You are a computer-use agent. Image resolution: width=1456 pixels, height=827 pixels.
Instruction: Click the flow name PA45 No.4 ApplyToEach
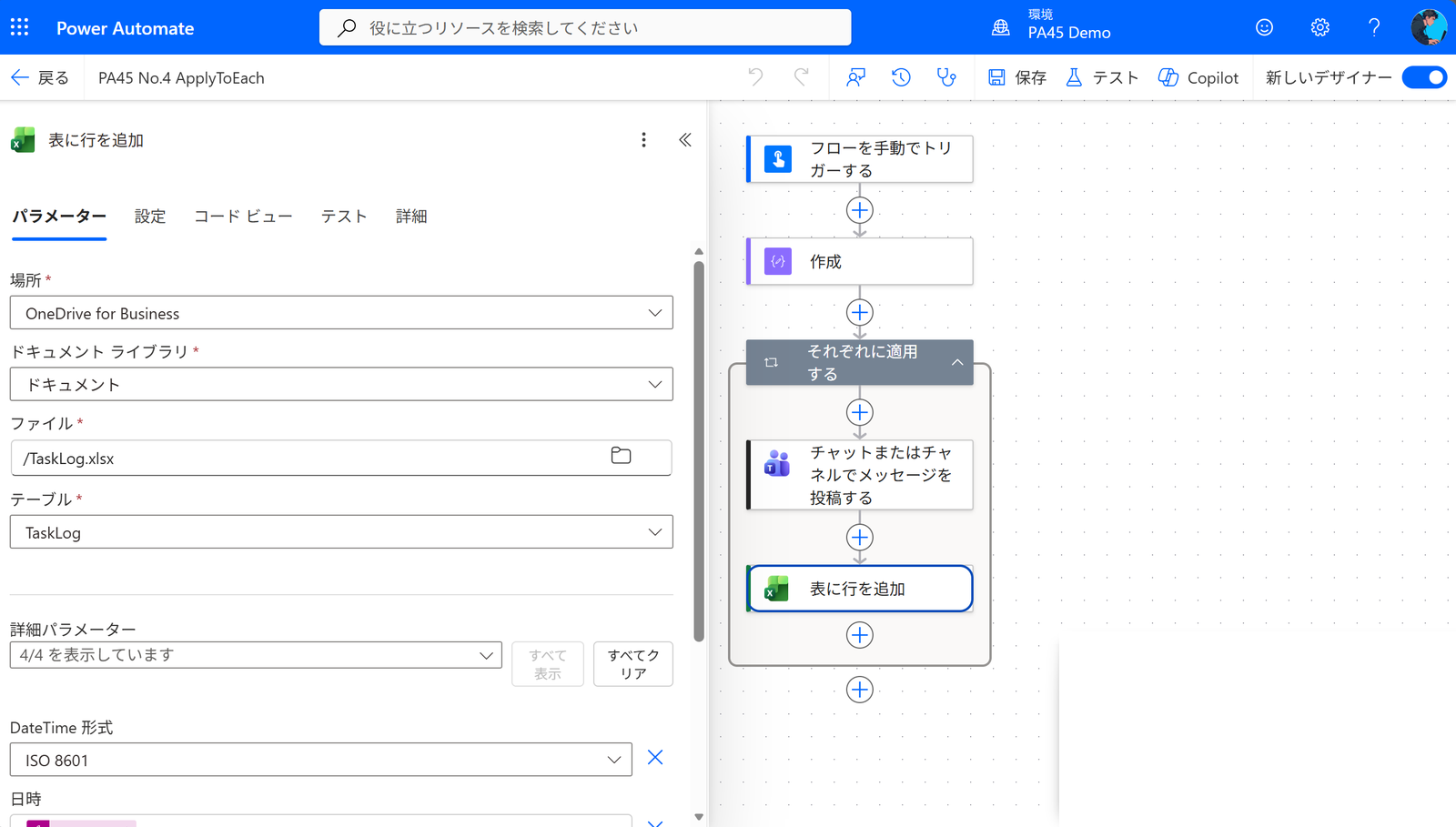(x=181, y=77)
